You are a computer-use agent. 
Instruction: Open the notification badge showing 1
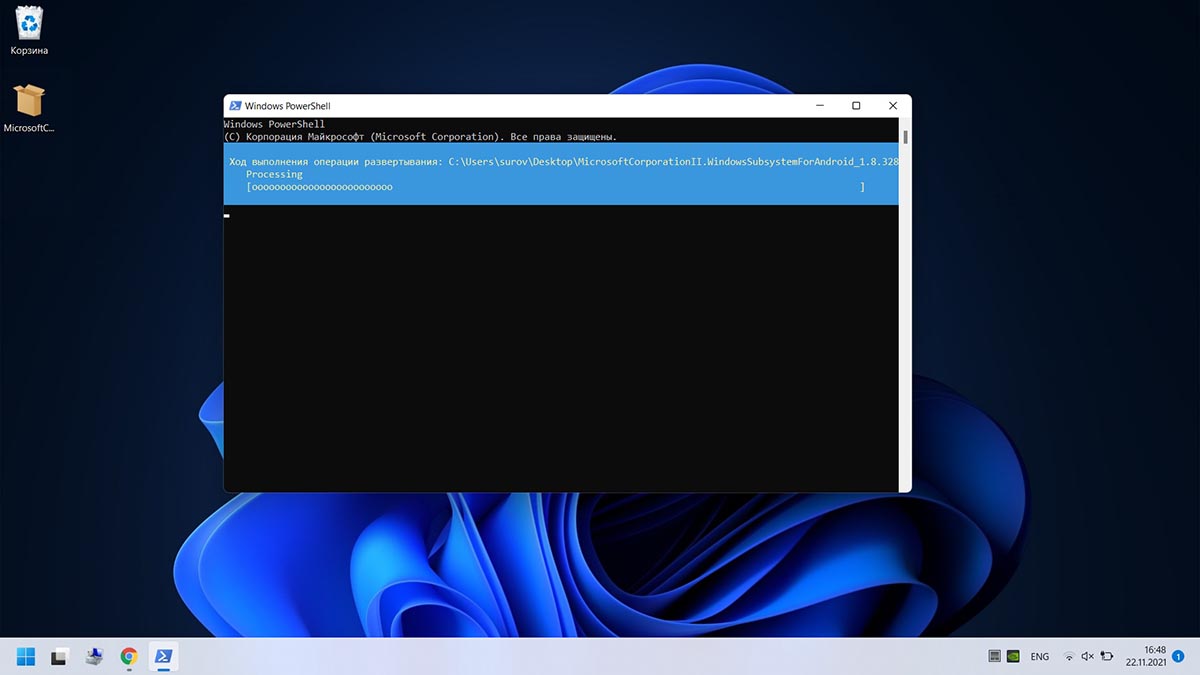click(1178, 657)
